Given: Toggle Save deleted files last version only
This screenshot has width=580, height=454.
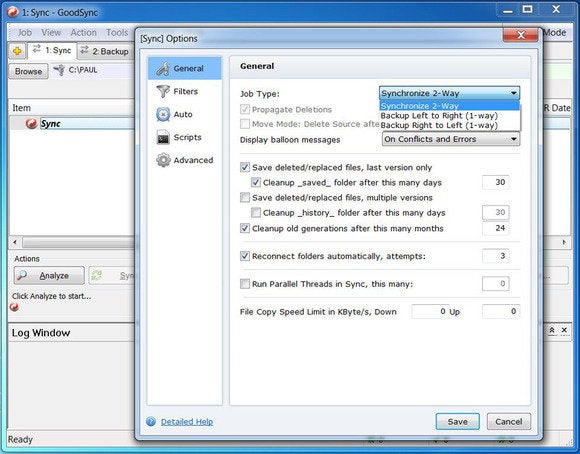Looking at the screenshot, I should (x=245, y=167).
